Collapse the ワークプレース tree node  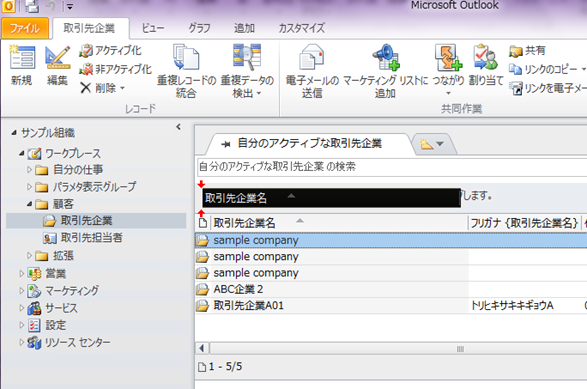(22, 153)
